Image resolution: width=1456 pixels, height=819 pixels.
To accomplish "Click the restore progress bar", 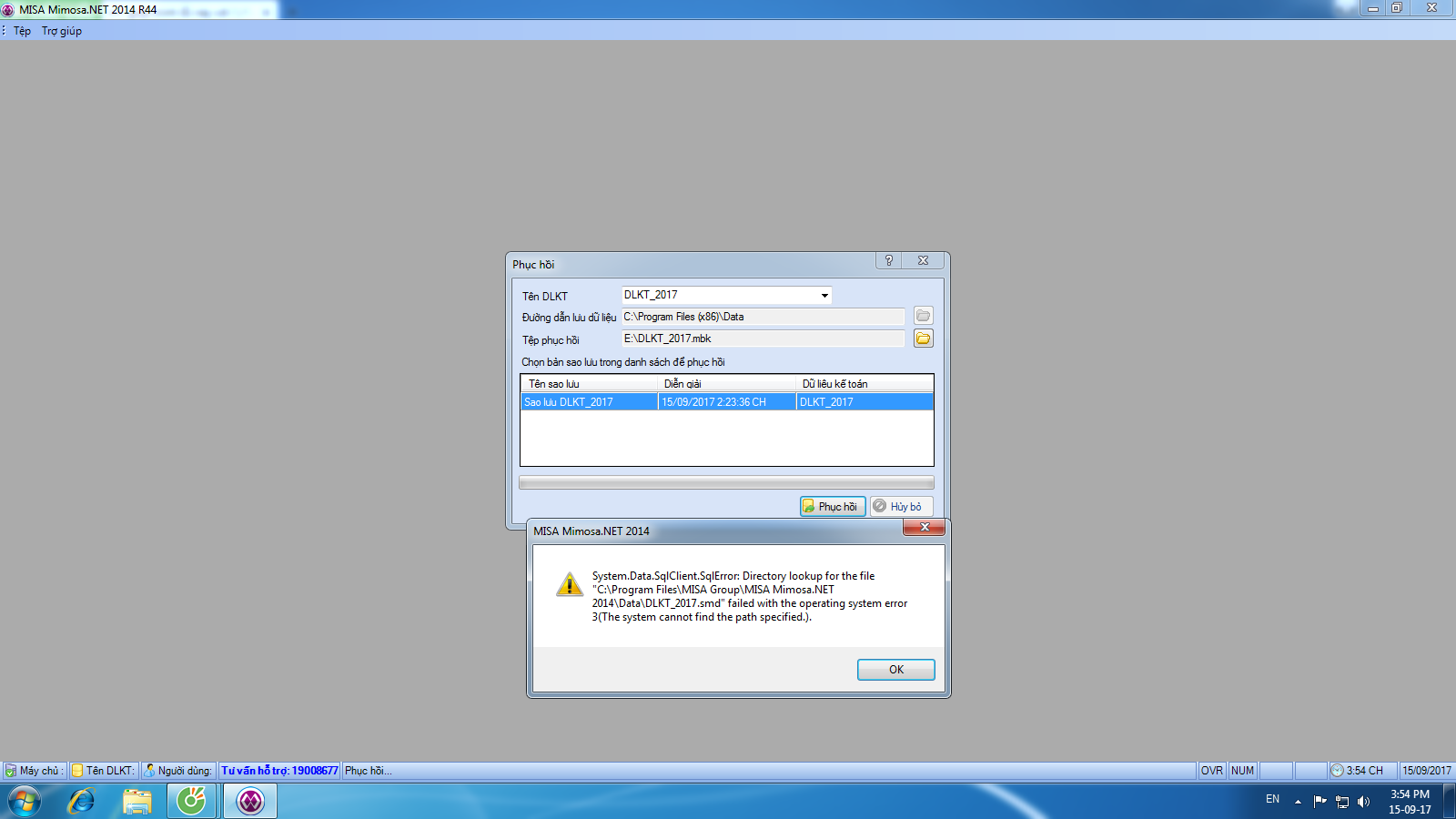I will click(x=726, y=482).
